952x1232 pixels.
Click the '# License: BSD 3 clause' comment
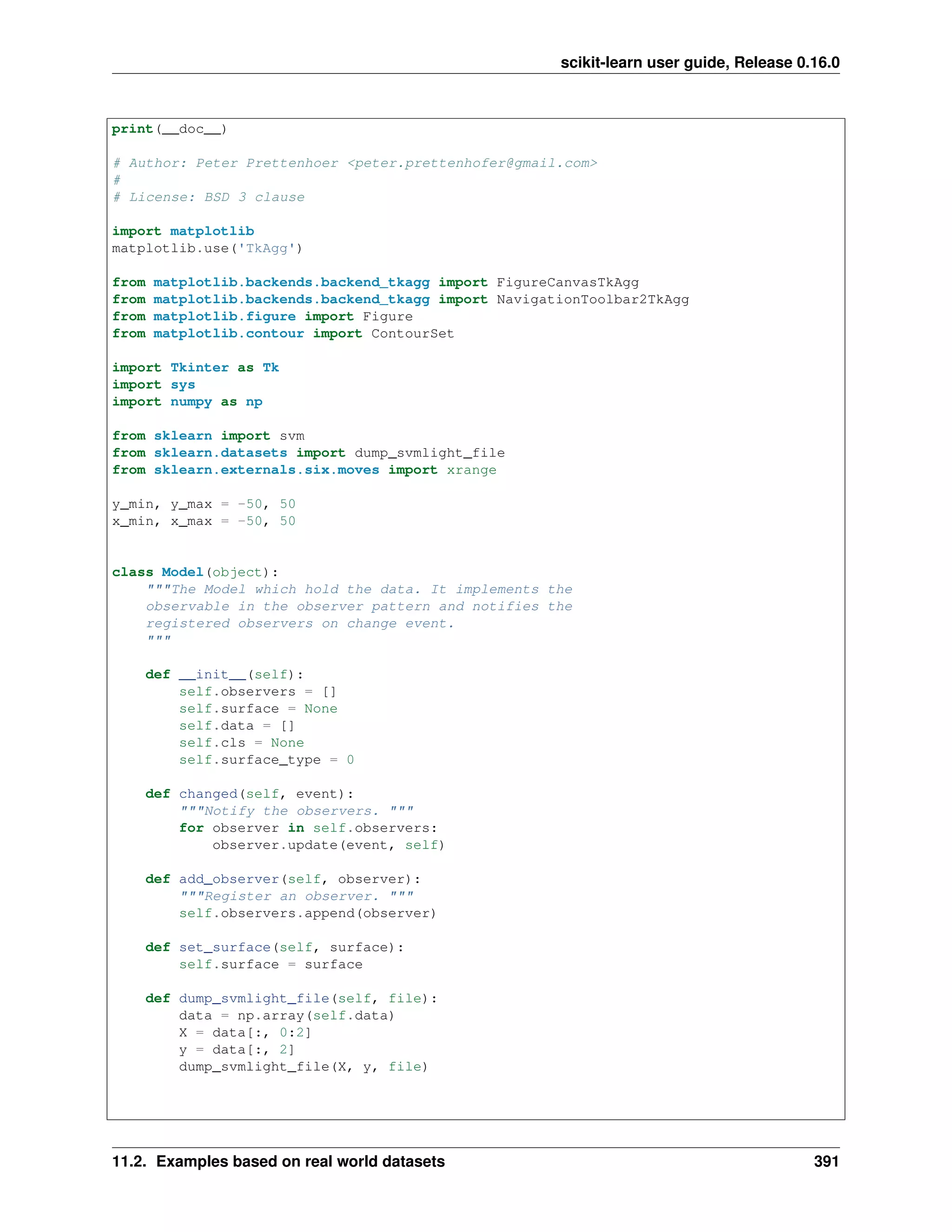pos(208,198)
